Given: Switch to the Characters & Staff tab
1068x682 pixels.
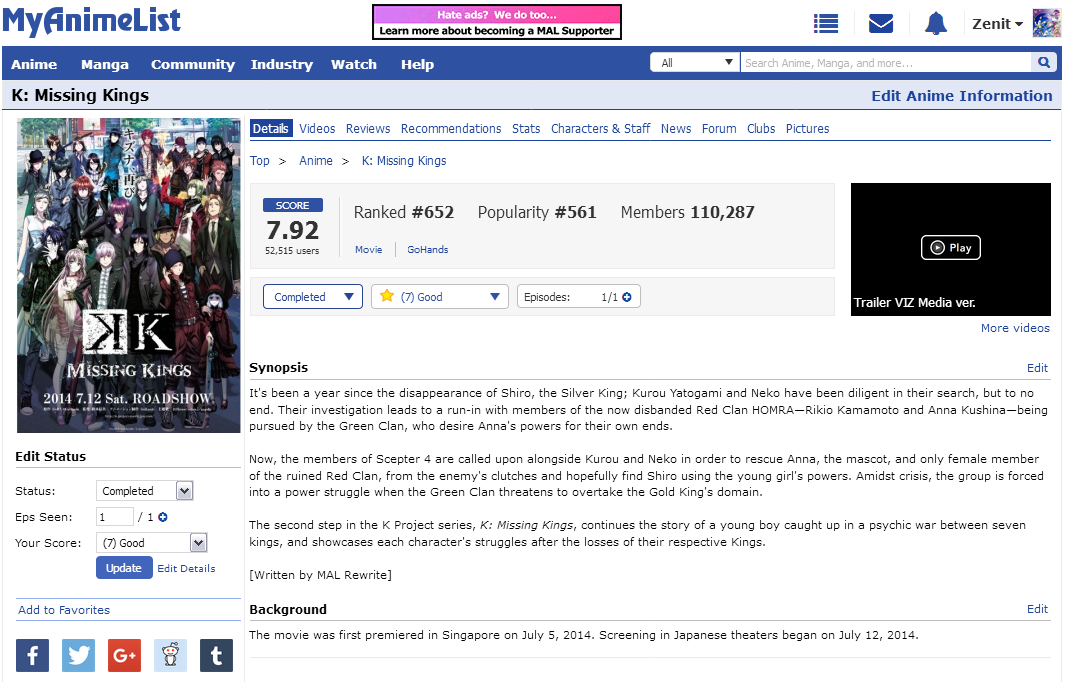Looking at the screenshot, I should pyautogui.click(x=600, y=129).
